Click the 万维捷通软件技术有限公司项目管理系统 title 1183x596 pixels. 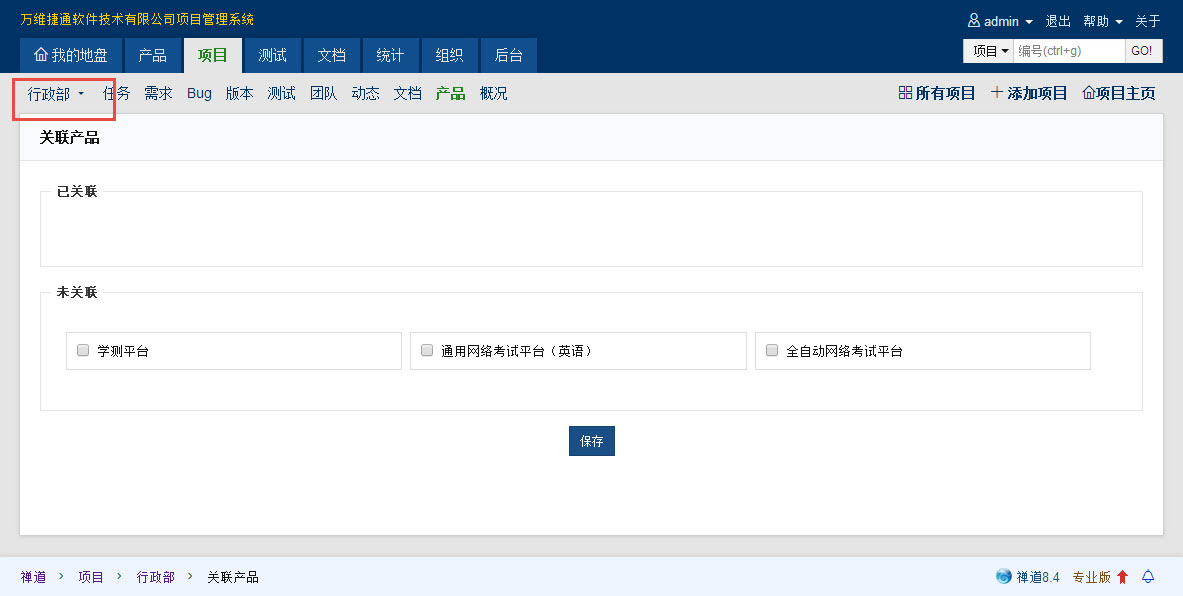(137, 19)
